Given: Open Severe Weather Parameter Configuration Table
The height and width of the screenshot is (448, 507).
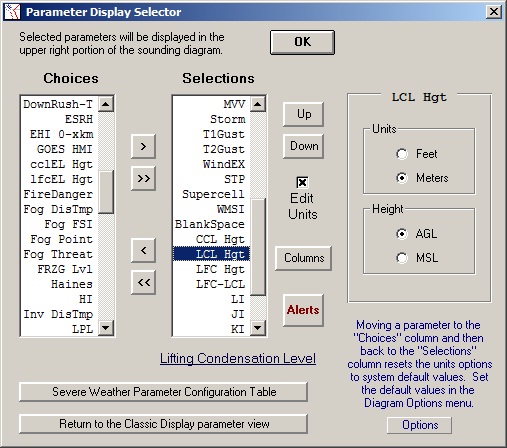Looking at the screenshot, I should pos(164,392).
